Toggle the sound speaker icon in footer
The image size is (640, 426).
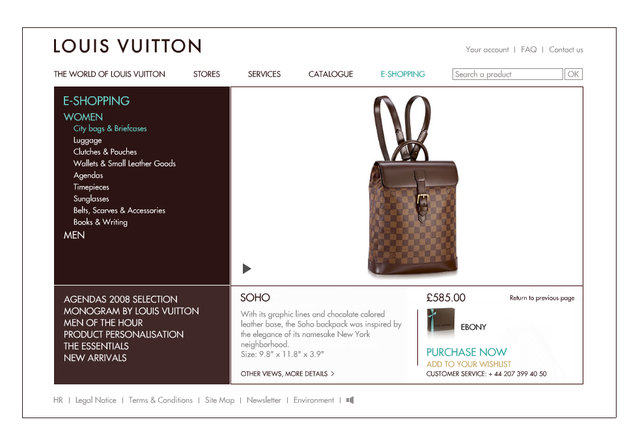coord(350,400)
